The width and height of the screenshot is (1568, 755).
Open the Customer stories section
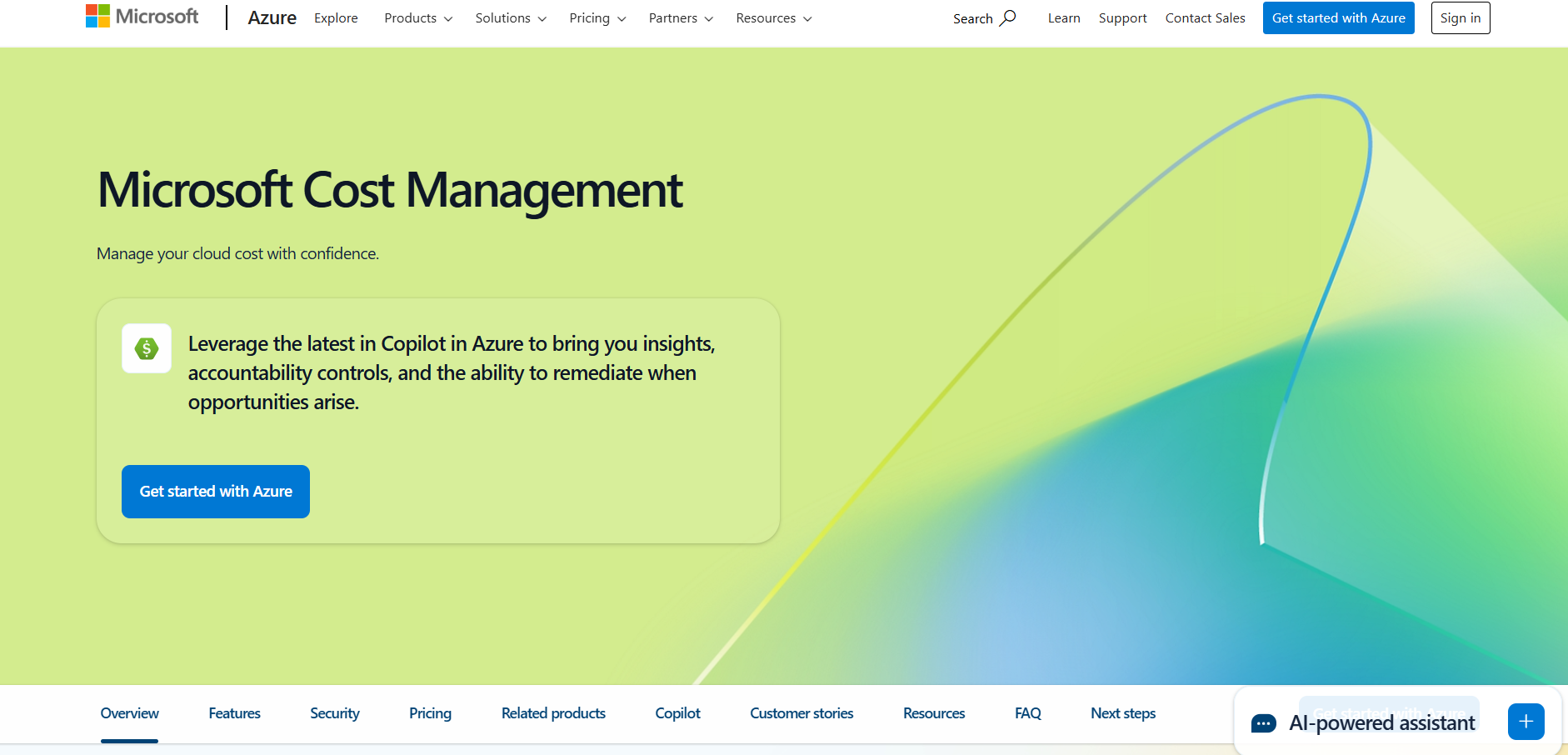[x=801, y=713]
